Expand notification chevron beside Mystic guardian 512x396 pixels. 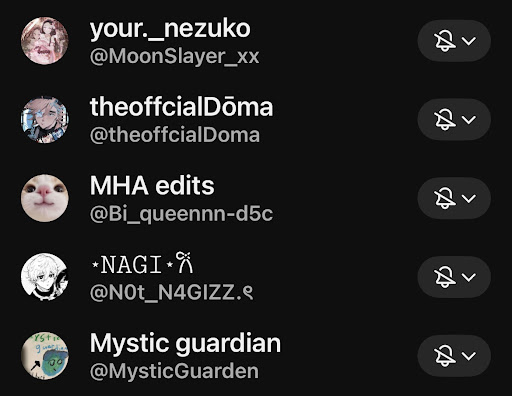click(x=469, y=356)
